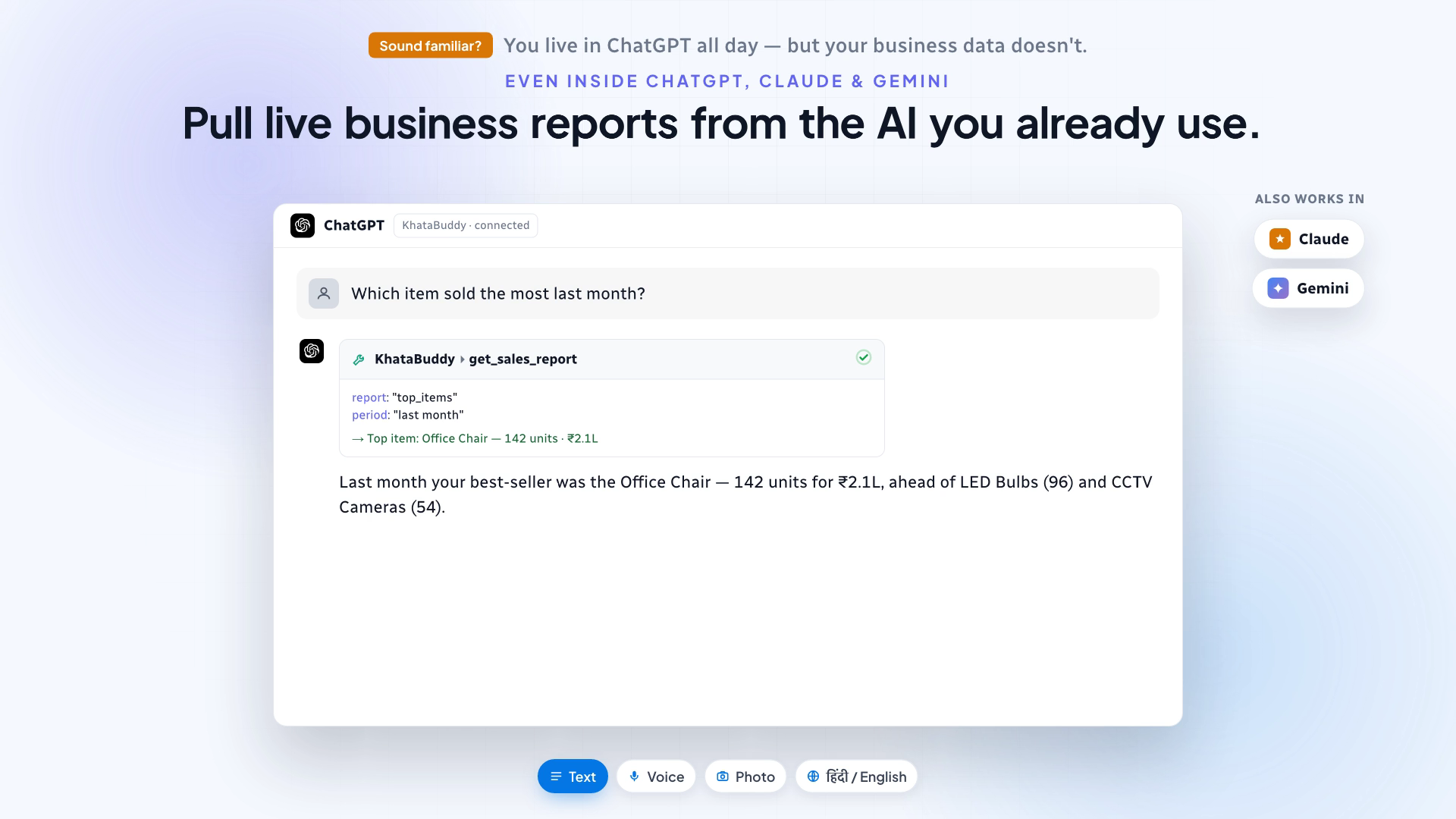Click the 'Pull live business reports' headline
Screen dimensions: 1456x819
[x=721, y=123]
